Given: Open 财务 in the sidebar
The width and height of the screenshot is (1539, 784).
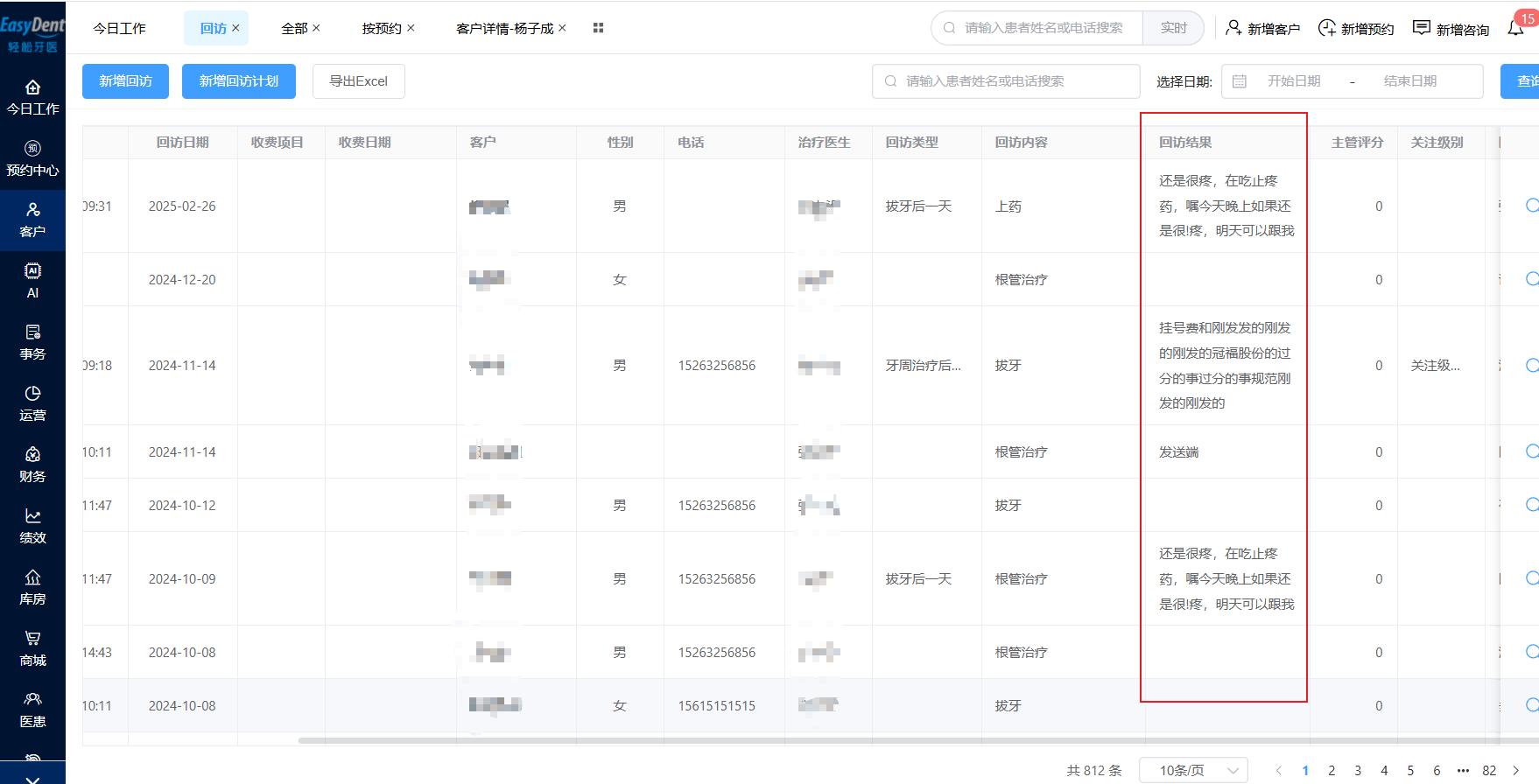Looking at the screenshot, I should (32, 465).
